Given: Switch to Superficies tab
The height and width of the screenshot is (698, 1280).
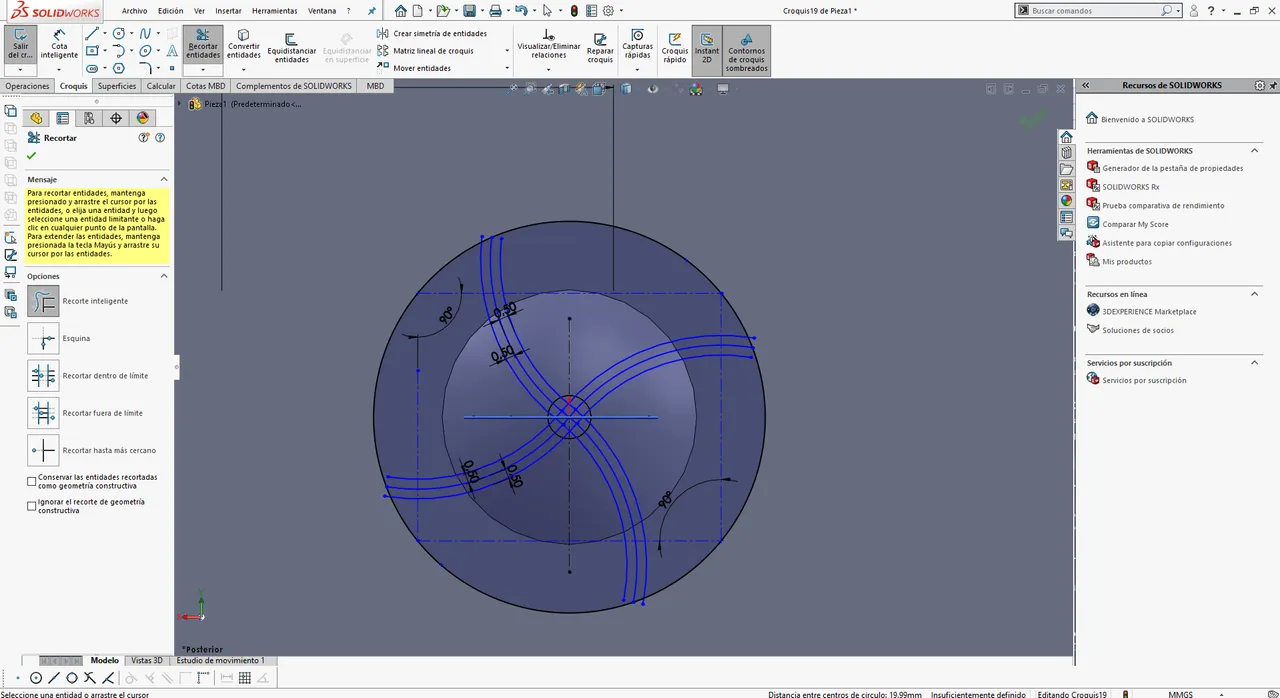Looking at the screenshot, I should 117,86.
